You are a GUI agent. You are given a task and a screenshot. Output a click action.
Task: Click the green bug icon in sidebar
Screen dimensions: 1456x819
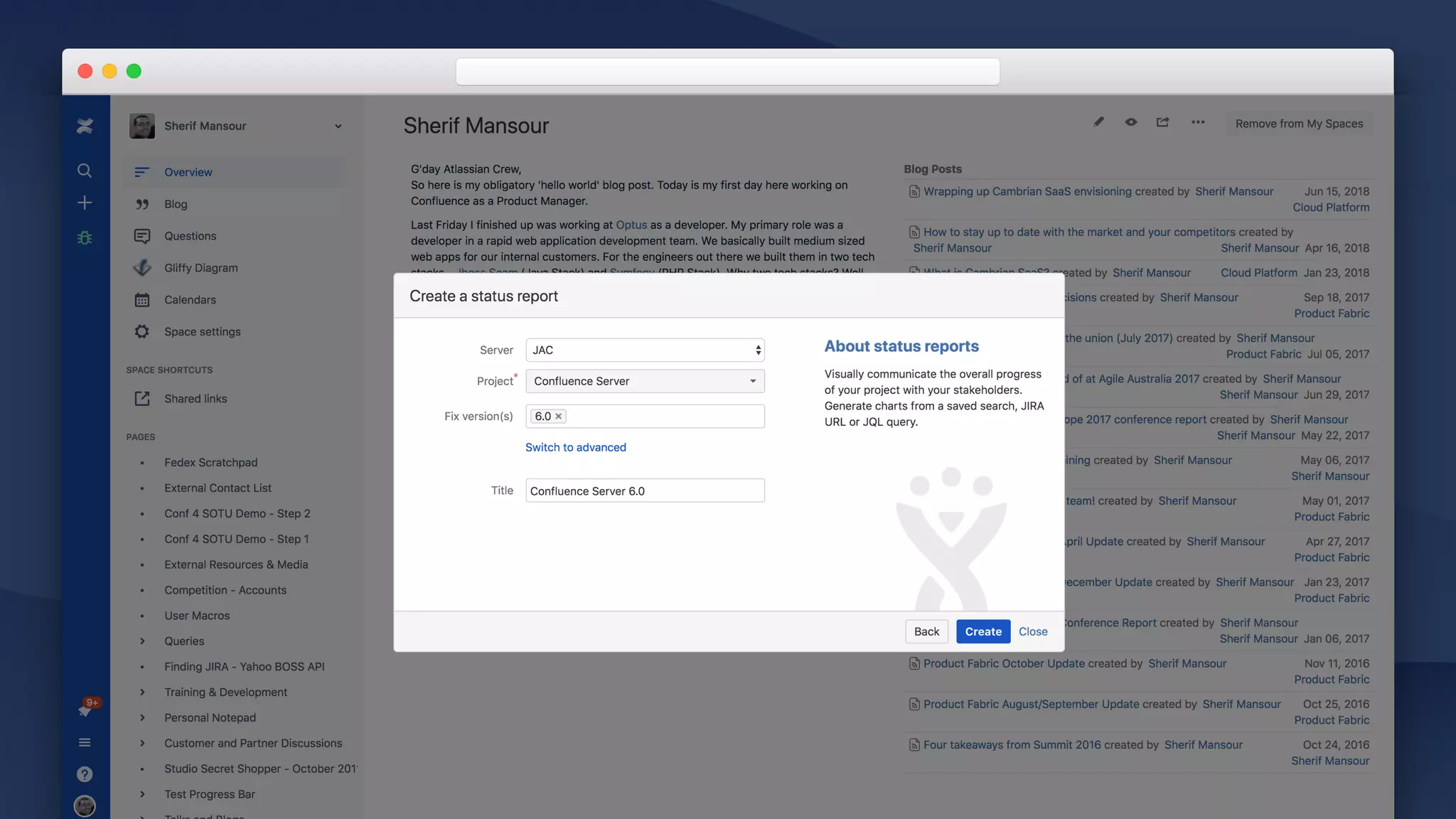[x=85, y=237]
